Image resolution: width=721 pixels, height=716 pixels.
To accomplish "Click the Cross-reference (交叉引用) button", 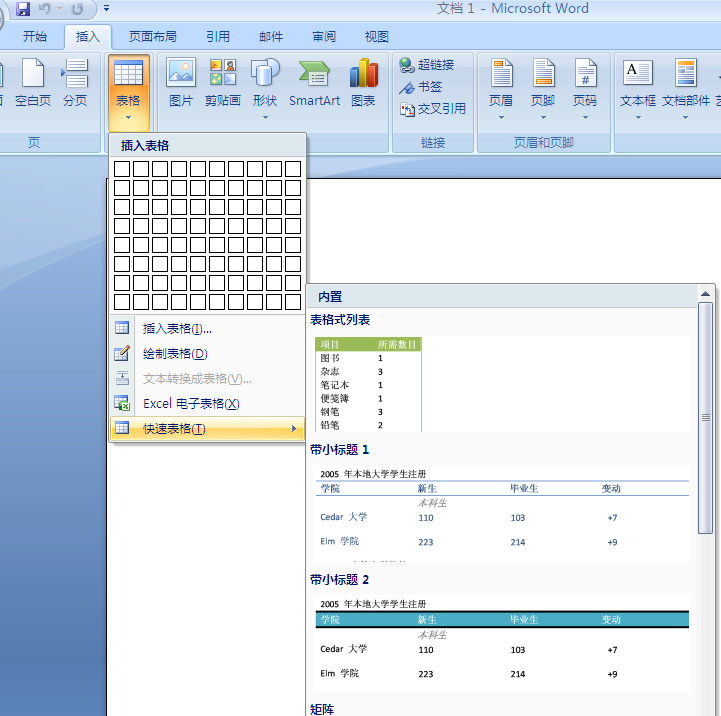I will 433,109.
